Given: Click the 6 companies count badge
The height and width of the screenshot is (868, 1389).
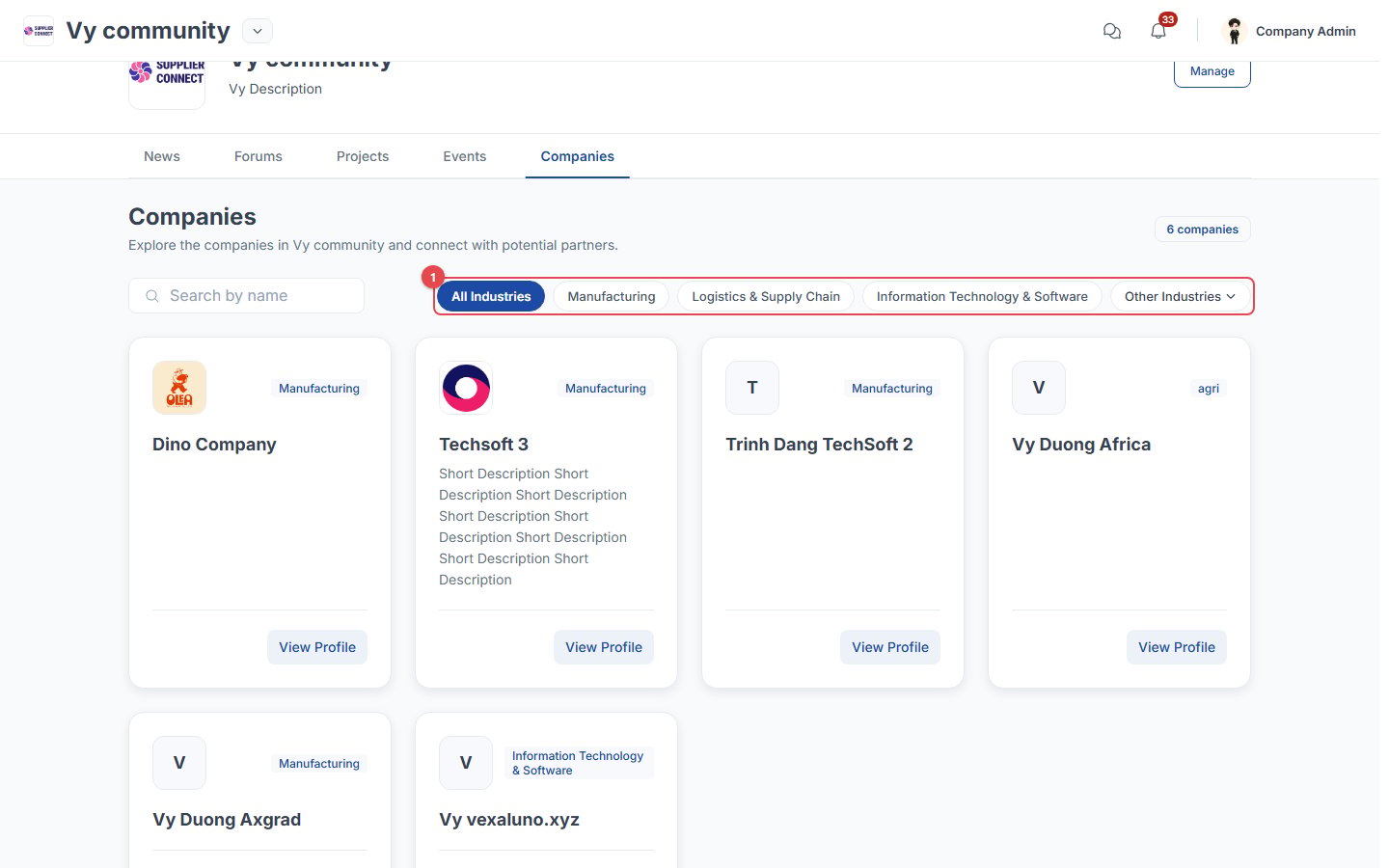Looking at the screenshot, I should coord(1203,230).
